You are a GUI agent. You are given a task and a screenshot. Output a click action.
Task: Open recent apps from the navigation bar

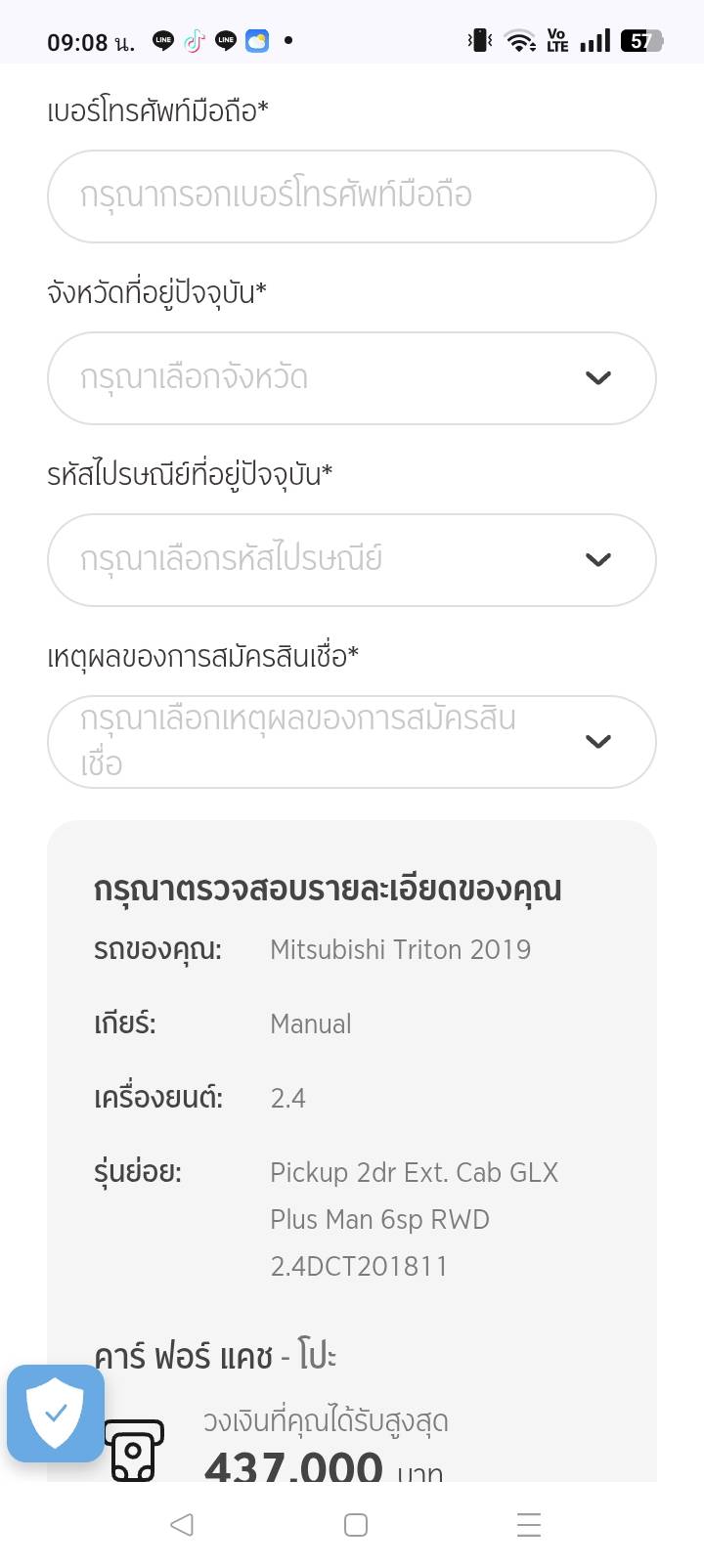(528, 1525)
